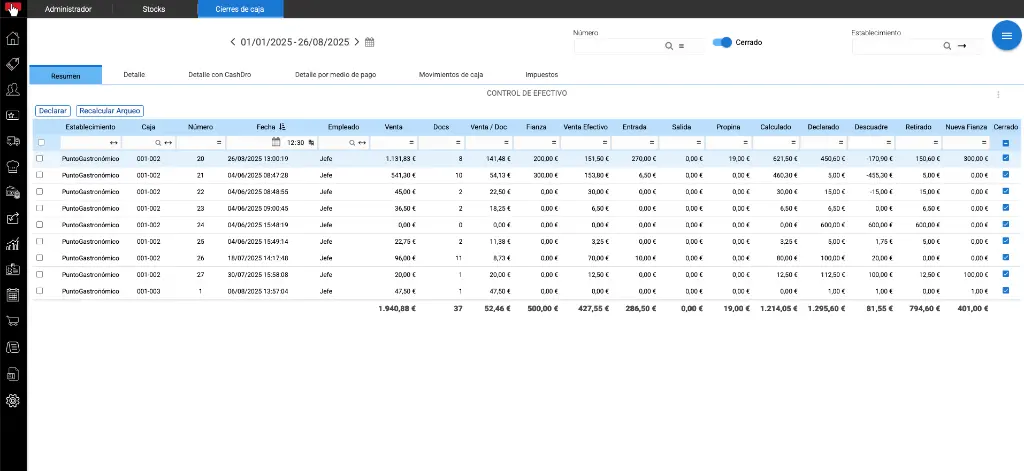
Task: Select checkbox for closing number 23
Action: coord(40,208)
